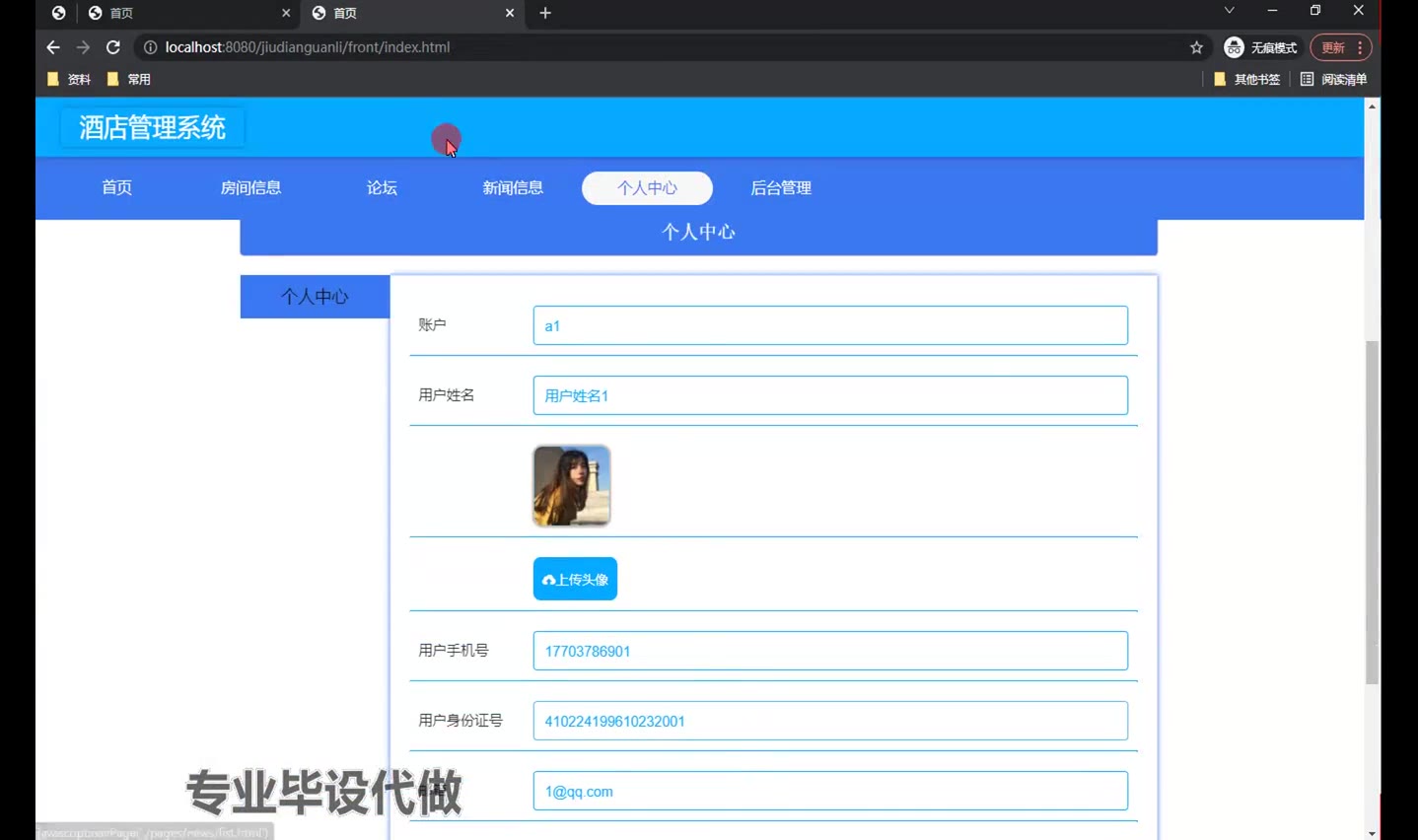Select the 个人中心 sidebar tab
1418x840 pixels.
(x=316, y=297)
